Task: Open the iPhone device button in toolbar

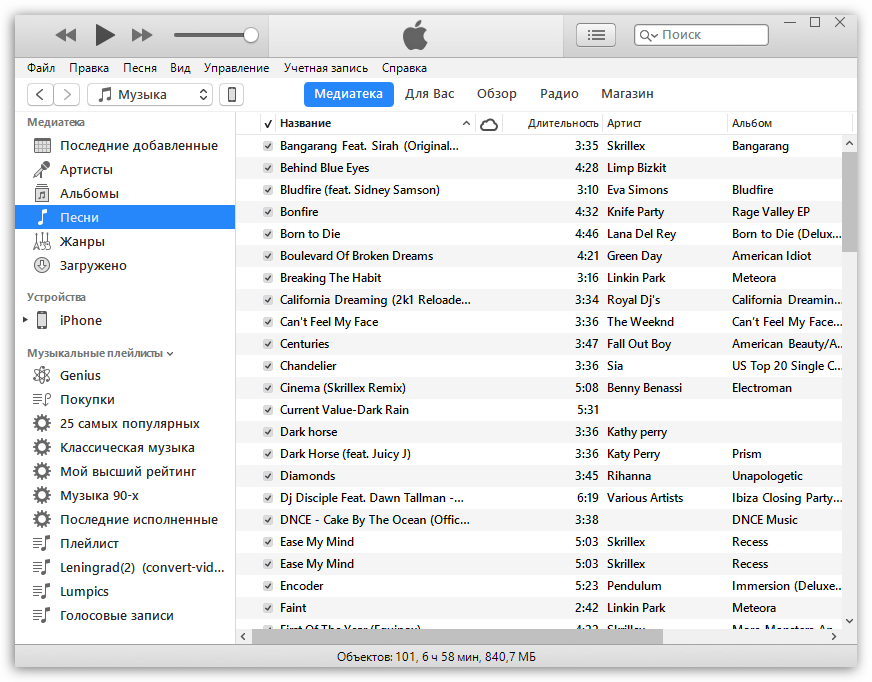Action: [231, 94]
